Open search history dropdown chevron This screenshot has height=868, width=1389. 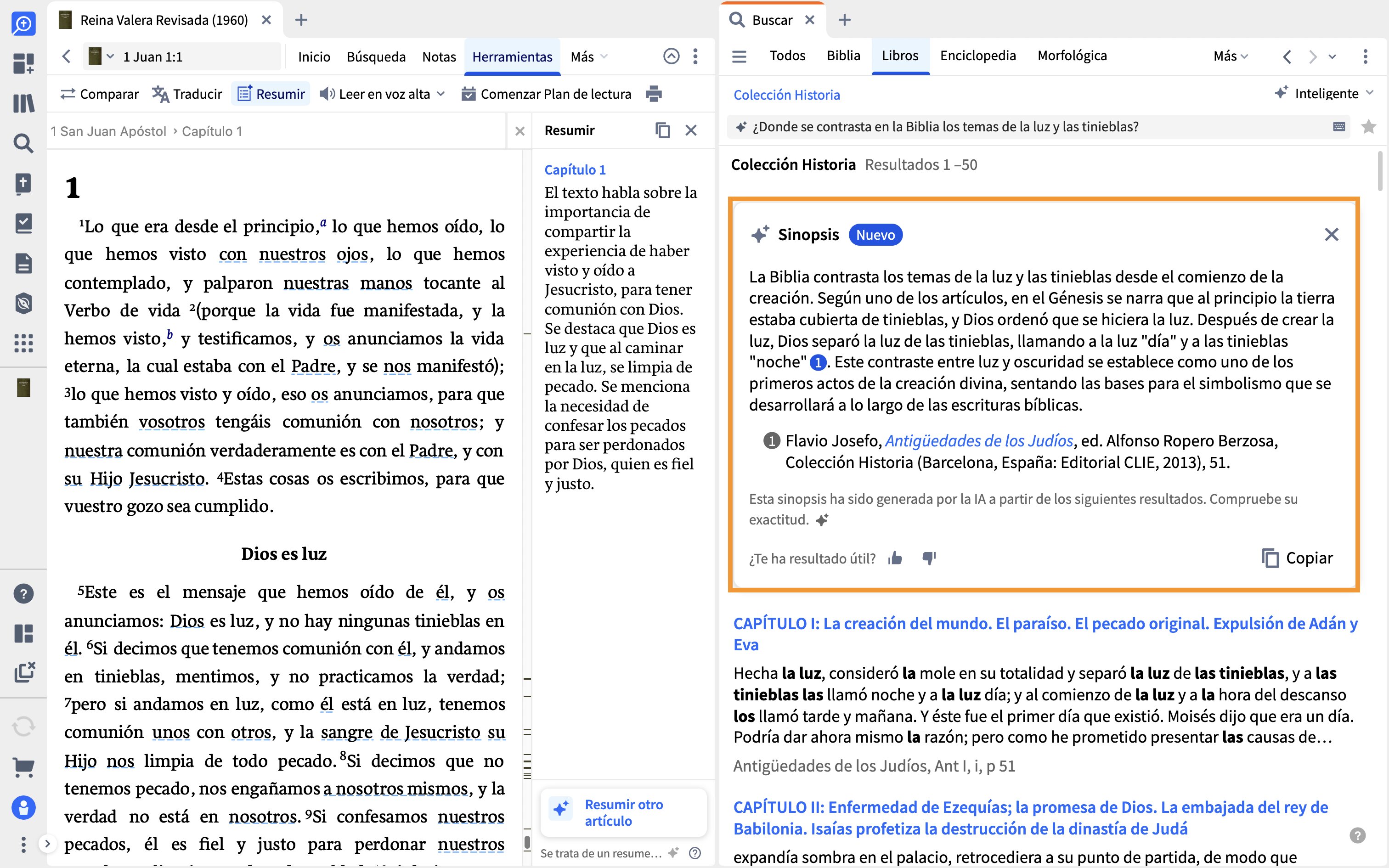[1333, 56]
